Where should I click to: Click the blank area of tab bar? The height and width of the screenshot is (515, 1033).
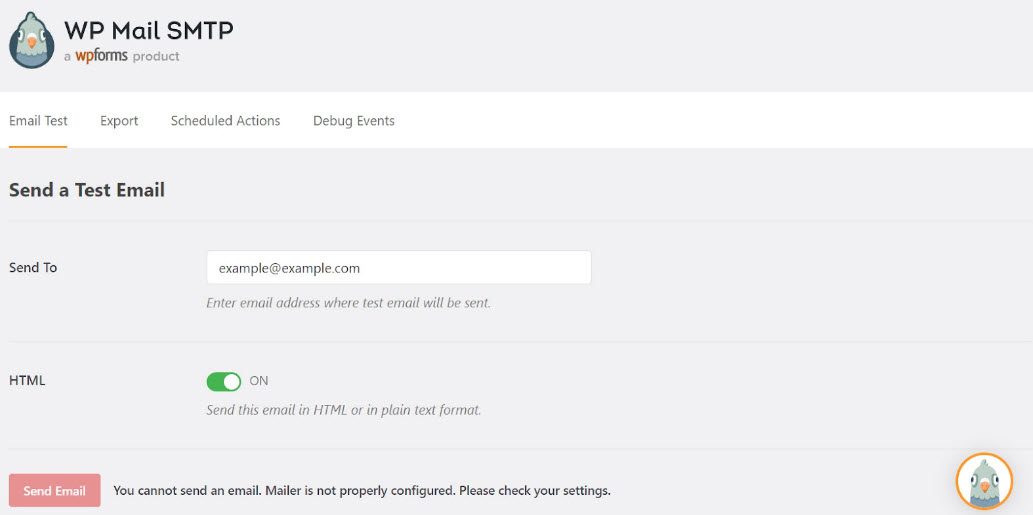(712, 121)
